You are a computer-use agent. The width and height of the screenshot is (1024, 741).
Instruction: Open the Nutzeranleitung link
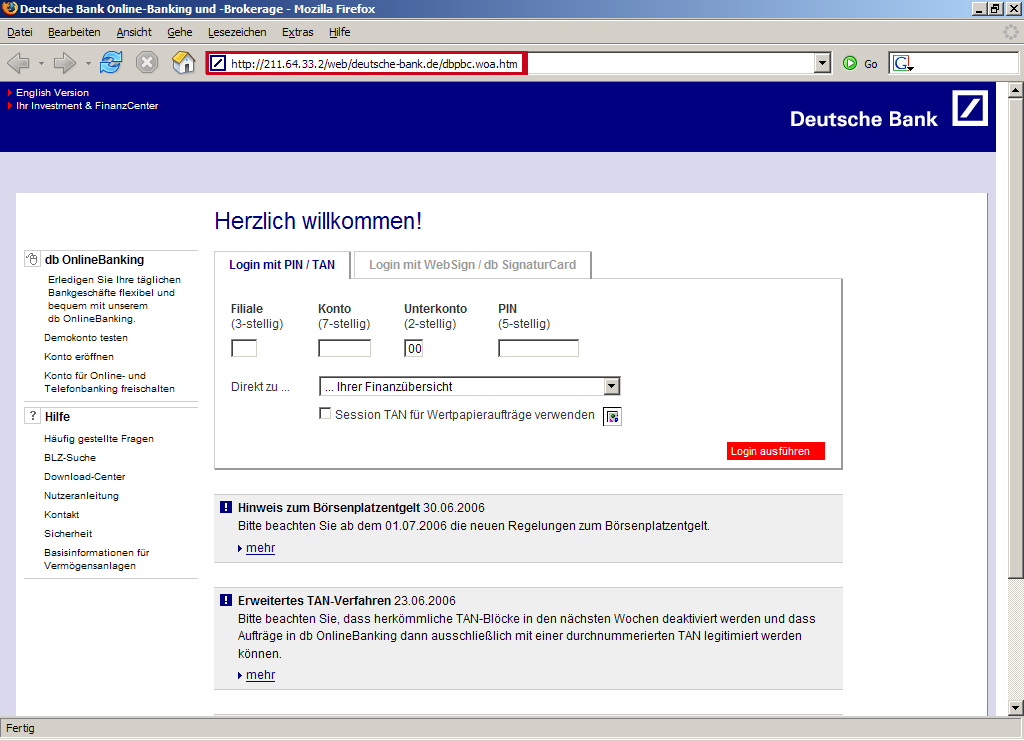[81, 496]
